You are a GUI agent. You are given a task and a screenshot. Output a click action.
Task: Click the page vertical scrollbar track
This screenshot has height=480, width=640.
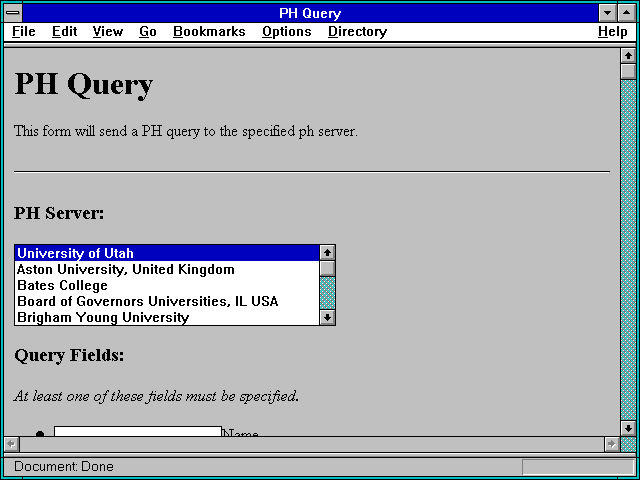pos(628,250)
